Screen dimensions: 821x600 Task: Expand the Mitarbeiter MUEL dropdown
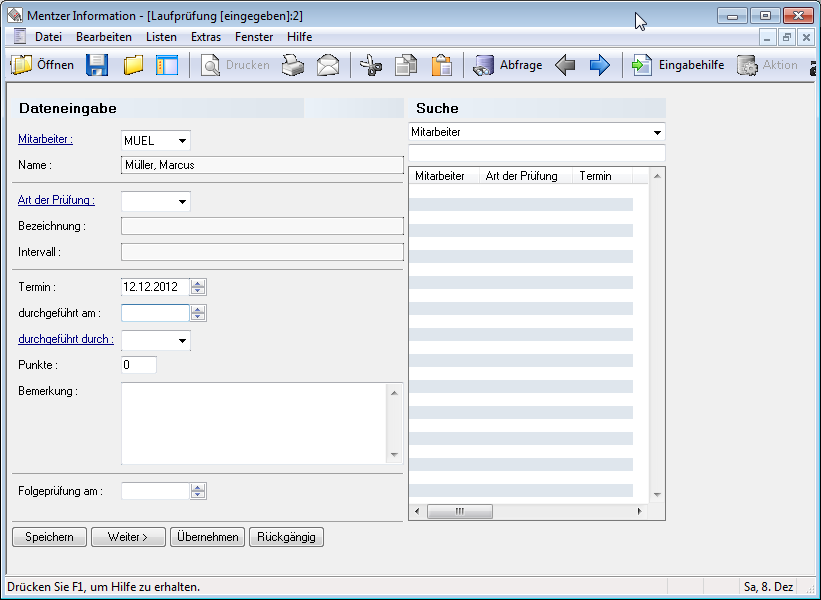coord(182,141)
